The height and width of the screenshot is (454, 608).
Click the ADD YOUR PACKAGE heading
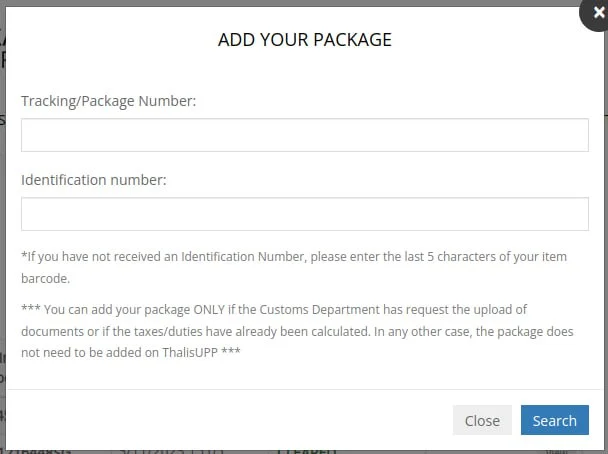[x=304, y=40]
